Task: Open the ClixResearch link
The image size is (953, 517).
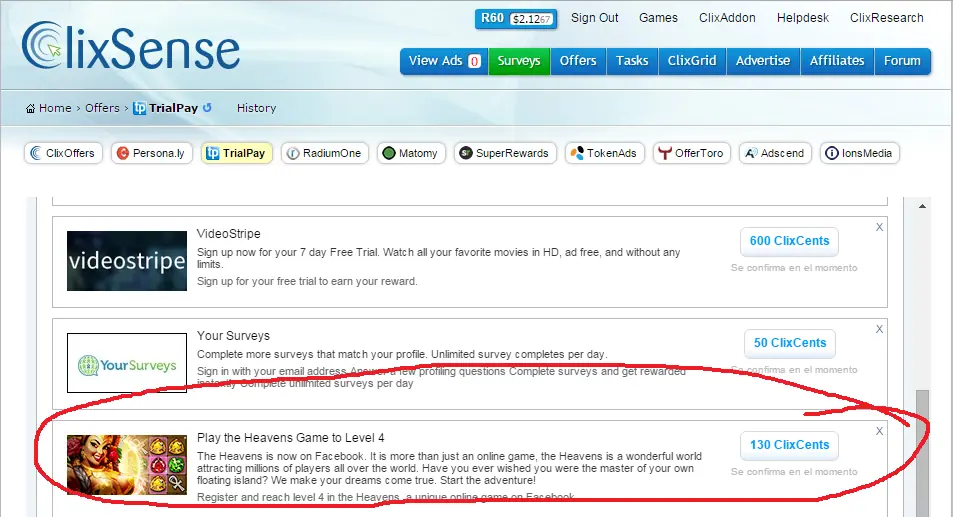Action: [887, 18]
